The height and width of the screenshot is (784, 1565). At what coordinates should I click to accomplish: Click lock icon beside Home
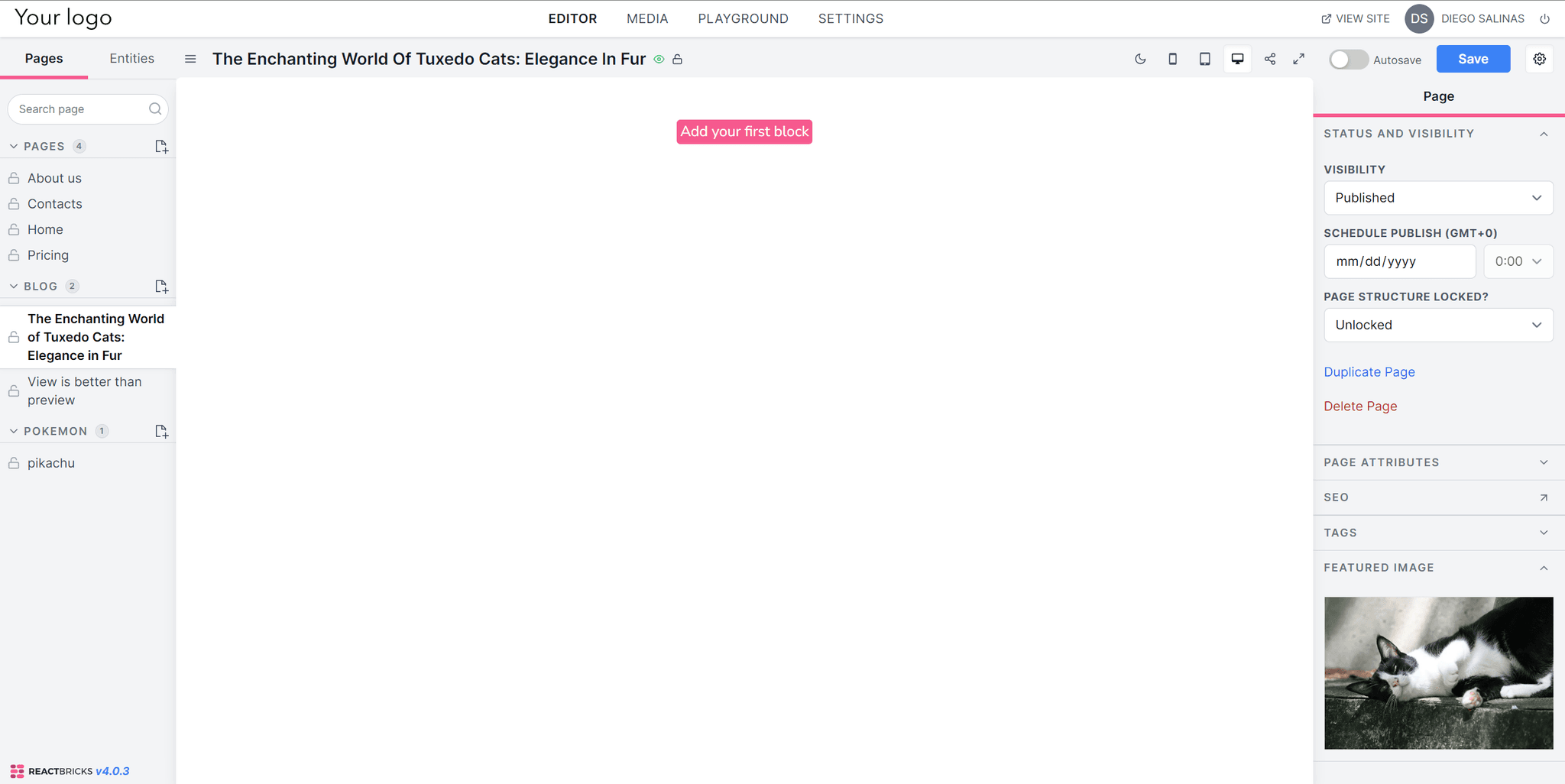tap(14, 229)
